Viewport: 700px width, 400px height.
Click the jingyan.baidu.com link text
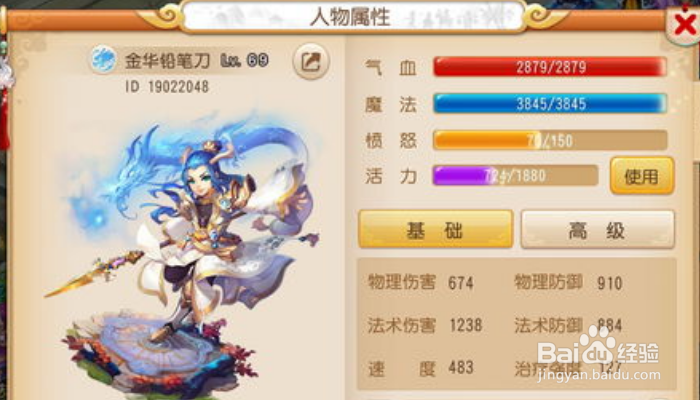tap(598, 375)
